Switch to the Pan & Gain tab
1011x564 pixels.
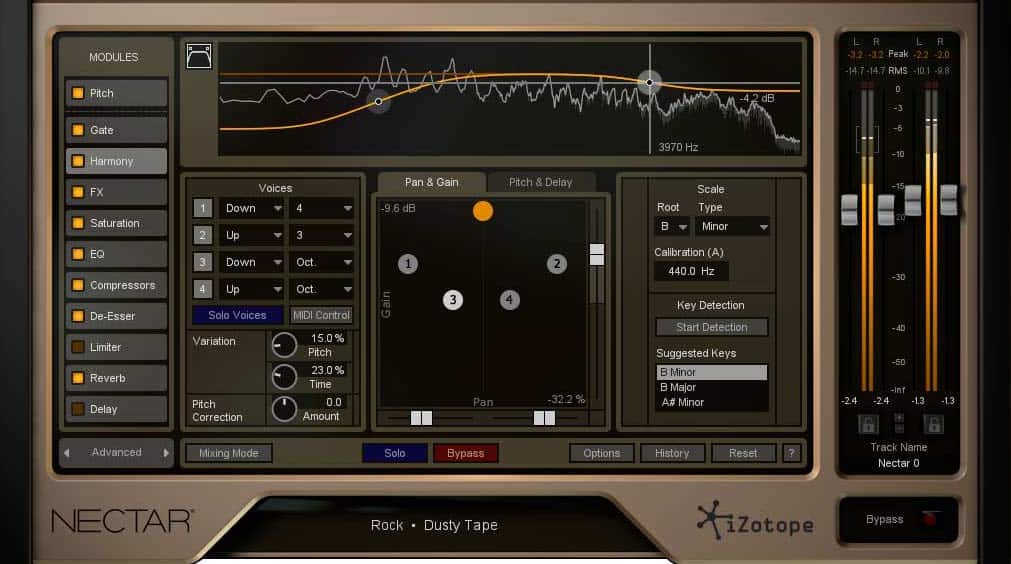click(431, 182)
